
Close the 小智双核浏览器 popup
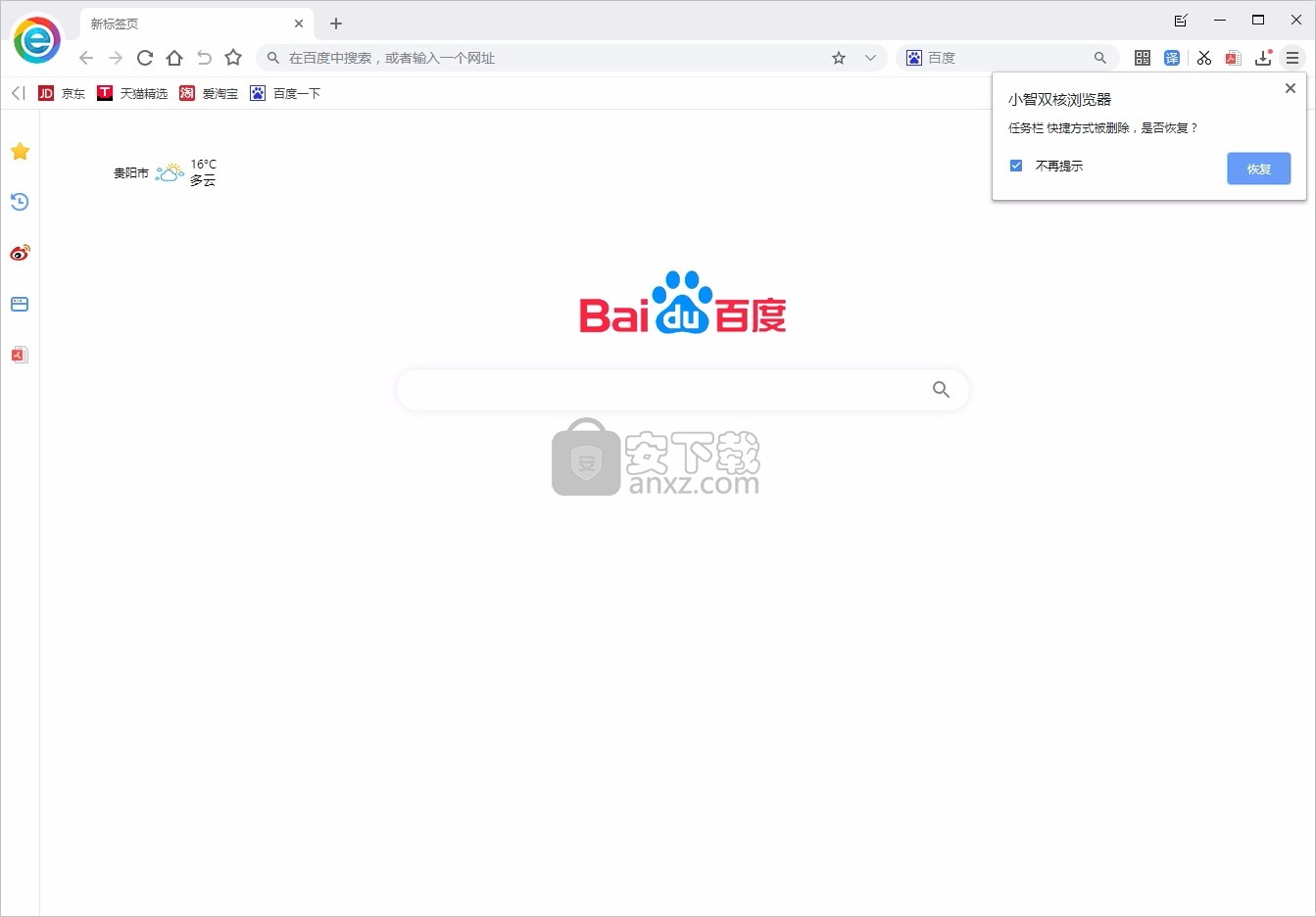point(1291,88)
